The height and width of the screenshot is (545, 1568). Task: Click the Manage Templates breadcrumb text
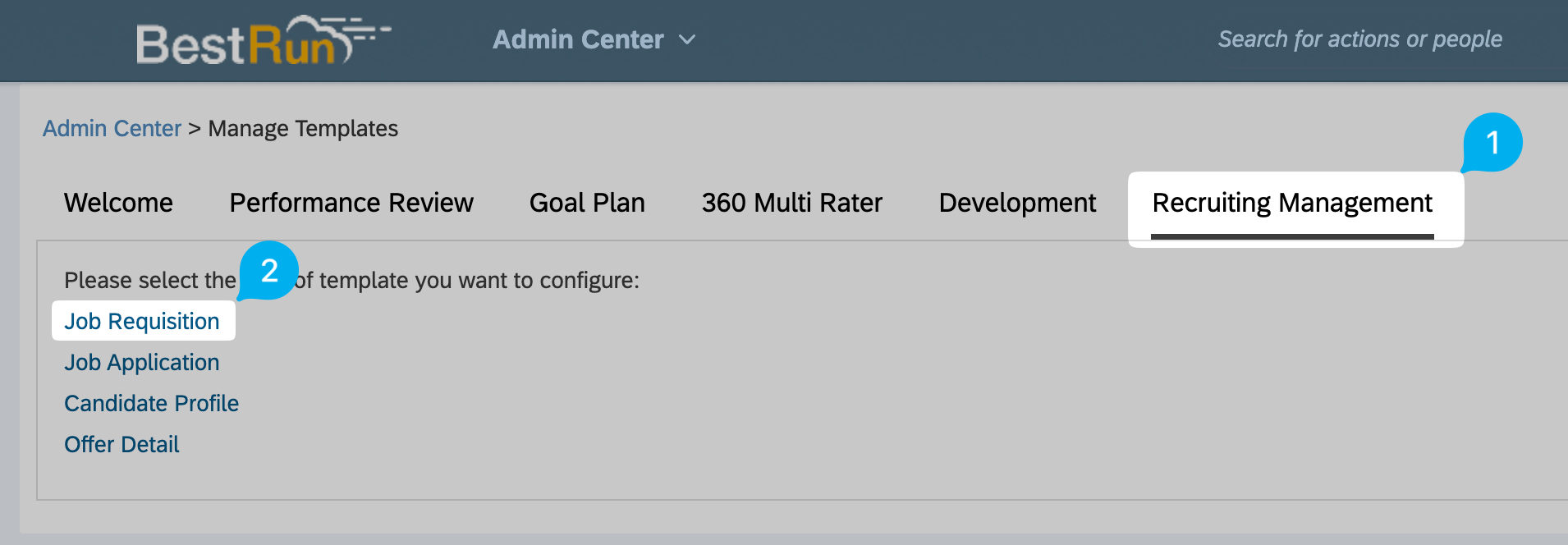[x=303, y=129]
